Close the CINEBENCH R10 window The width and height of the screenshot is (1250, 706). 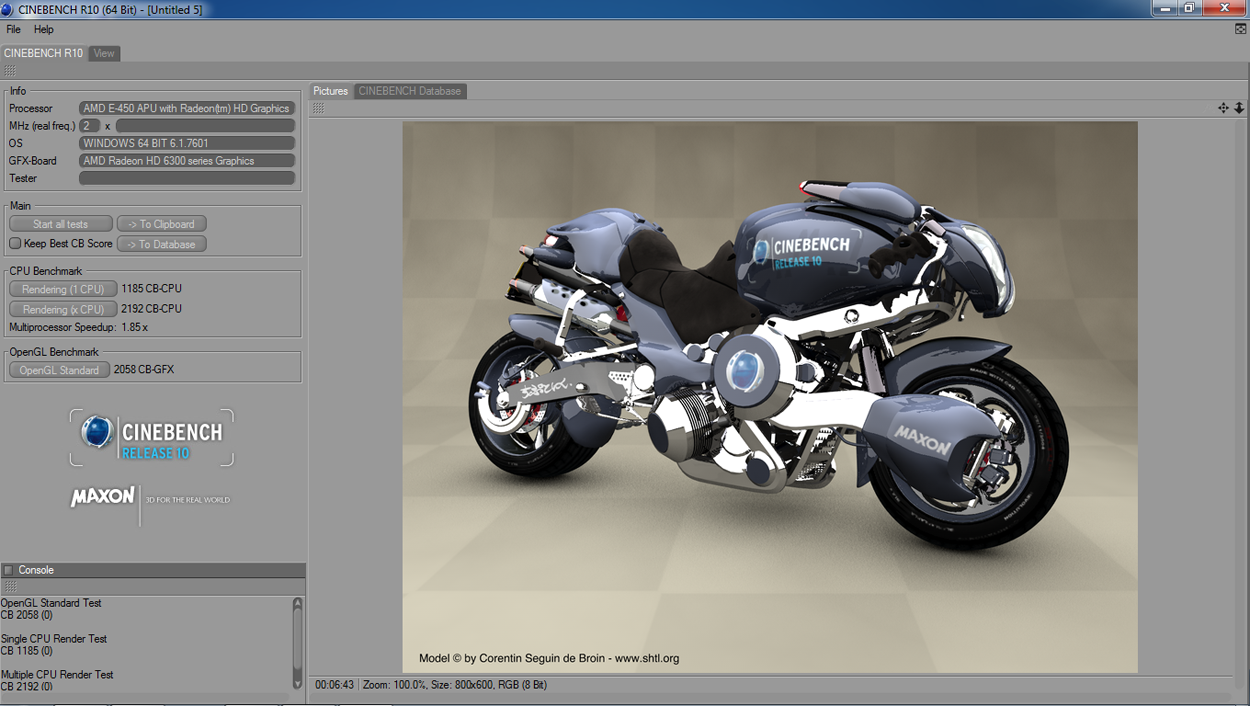[x=1225, y=8]
